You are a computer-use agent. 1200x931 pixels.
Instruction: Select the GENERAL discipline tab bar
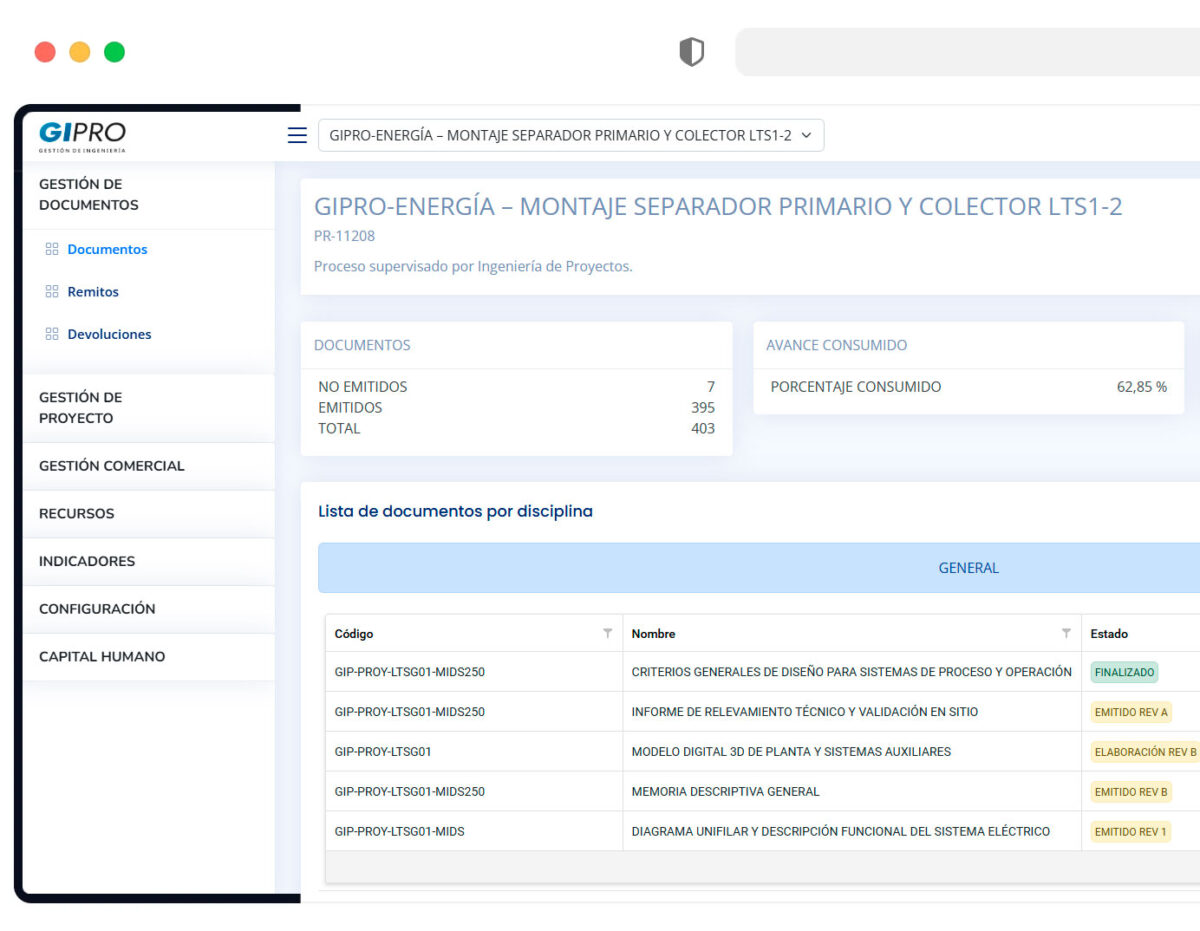tap(967, 568)
